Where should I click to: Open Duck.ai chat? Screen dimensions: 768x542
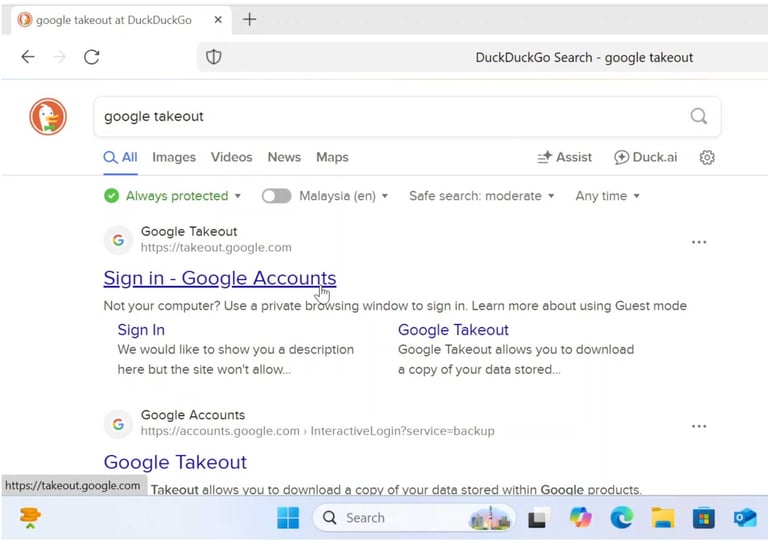[x=646, y=157]
